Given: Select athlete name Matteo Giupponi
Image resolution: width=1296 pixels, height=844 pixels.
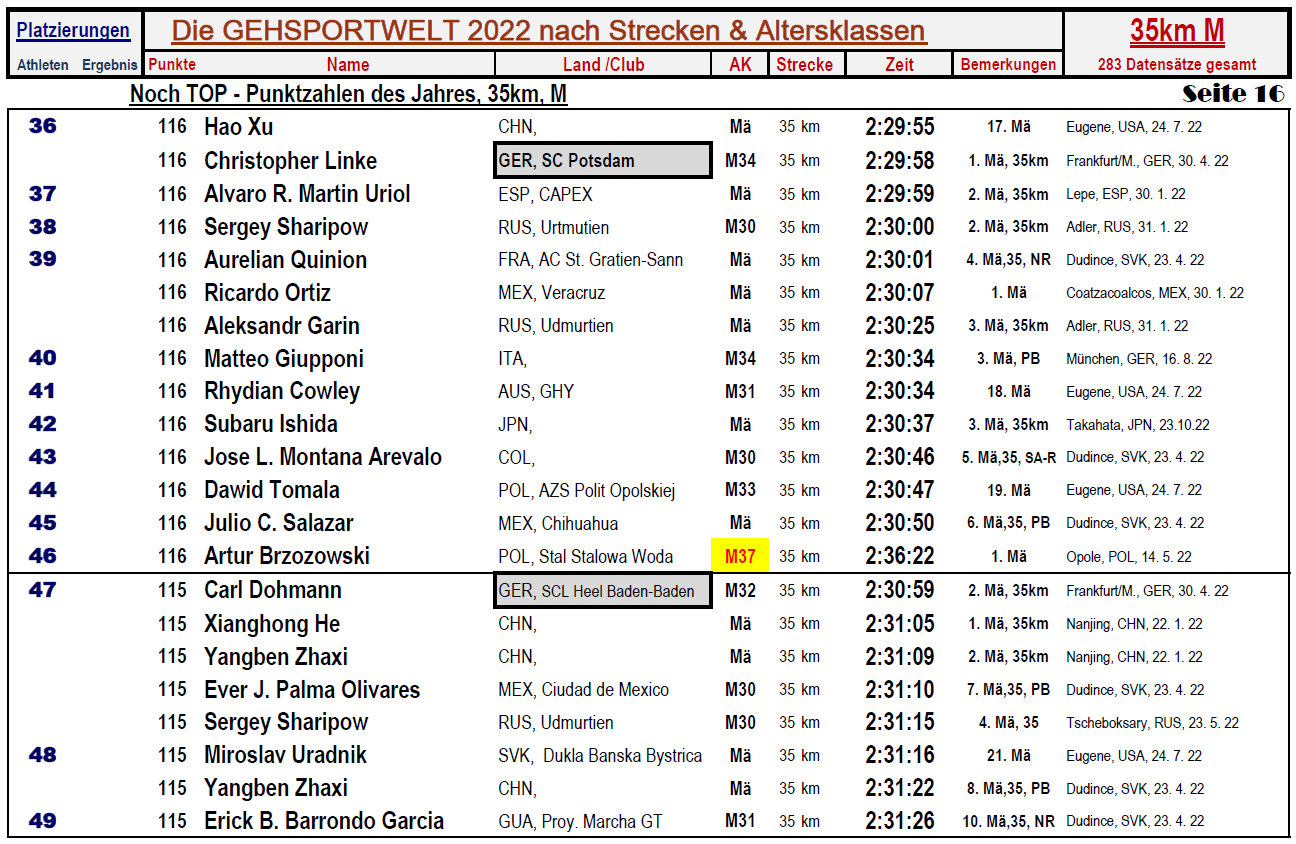Looking at the screenshot, I should click(x=284, y=359).
